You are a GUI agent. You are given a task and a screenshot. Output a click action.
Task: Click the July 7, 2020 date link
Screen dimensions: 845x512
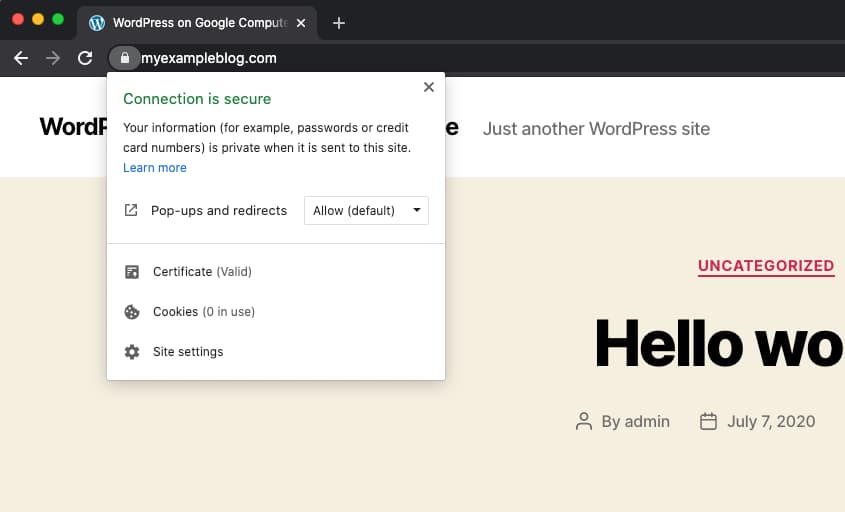(771, 421)
